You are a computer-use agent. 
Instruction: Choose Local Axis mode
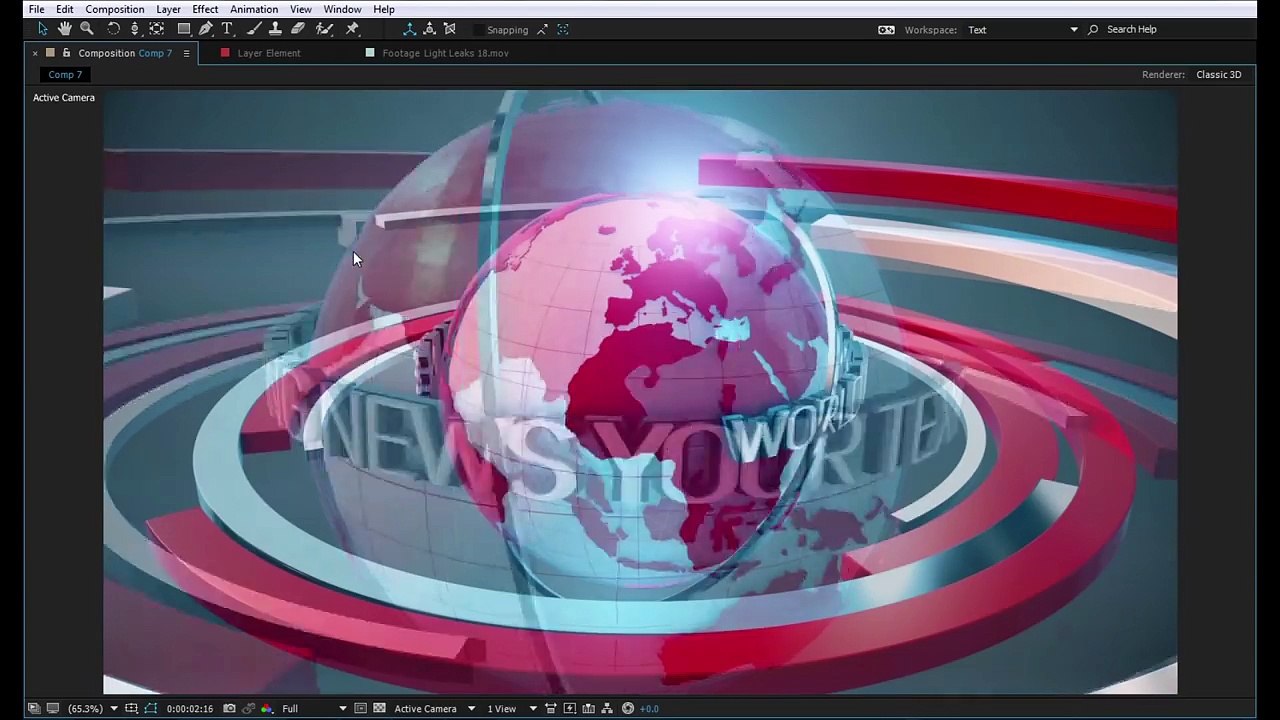pos(409,29)
